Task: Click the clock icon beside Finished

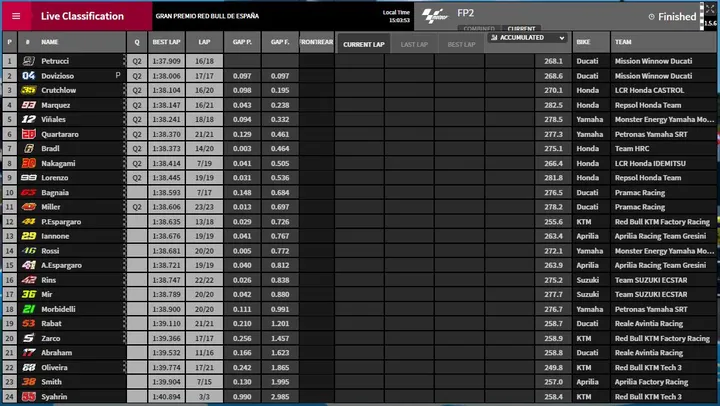Action: (651, 17)
